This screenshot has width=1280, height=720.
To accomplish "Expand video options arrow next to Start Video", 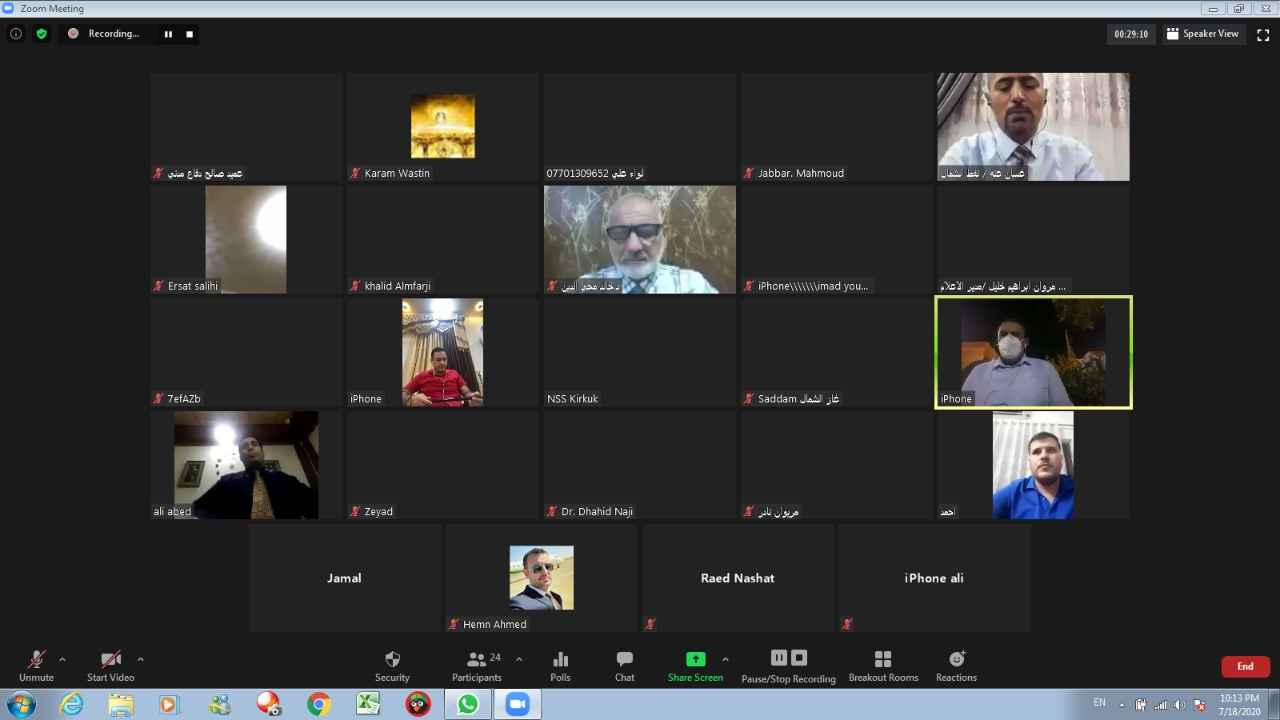I will point(140,659).
